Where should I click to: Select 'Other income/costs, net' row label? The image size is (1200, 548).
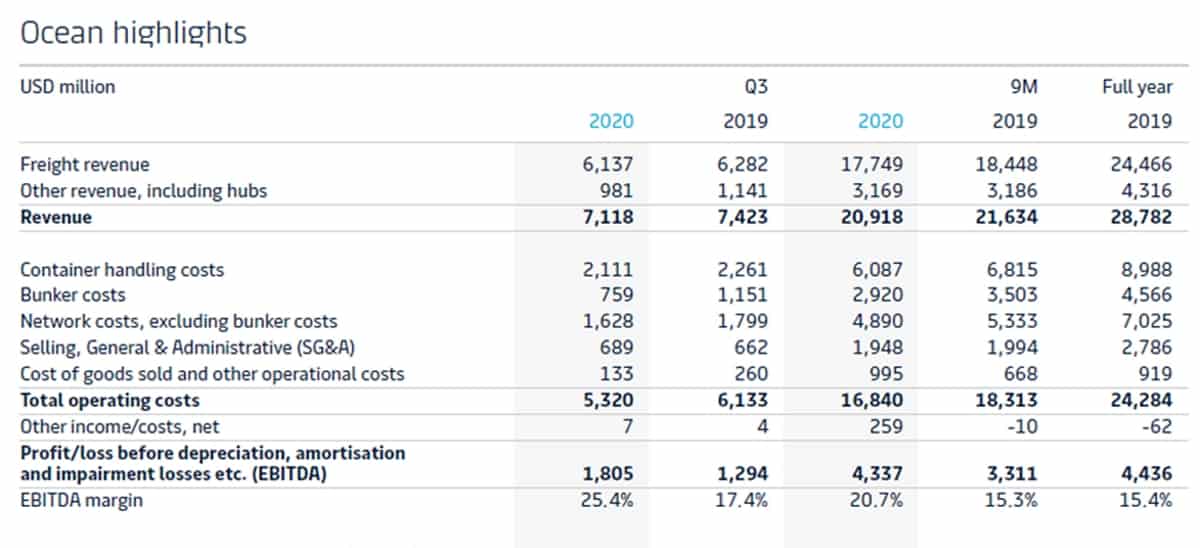113,427
